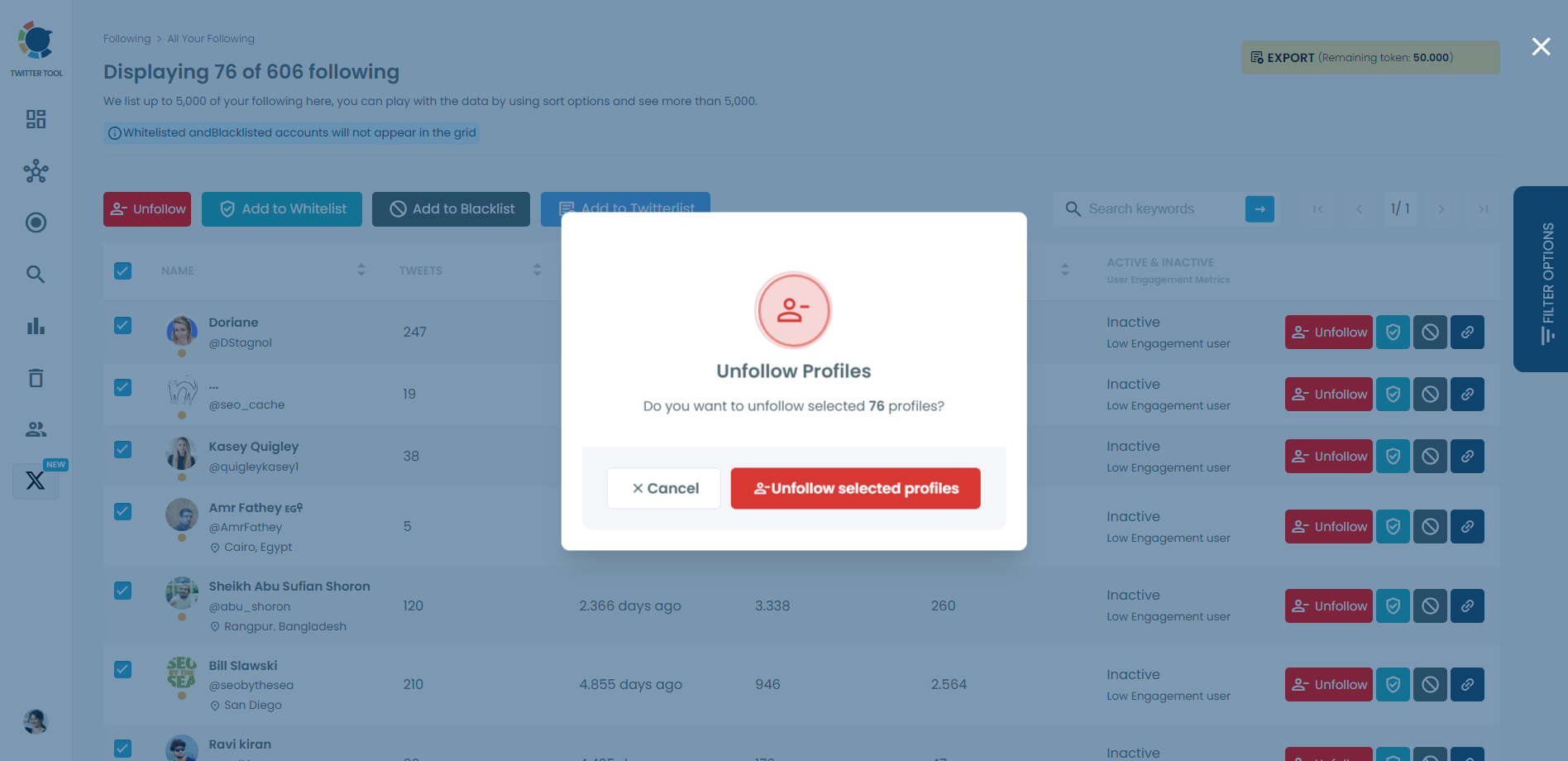Cancel the Unfollow Profiles dialog

click(x=664, y=489)
